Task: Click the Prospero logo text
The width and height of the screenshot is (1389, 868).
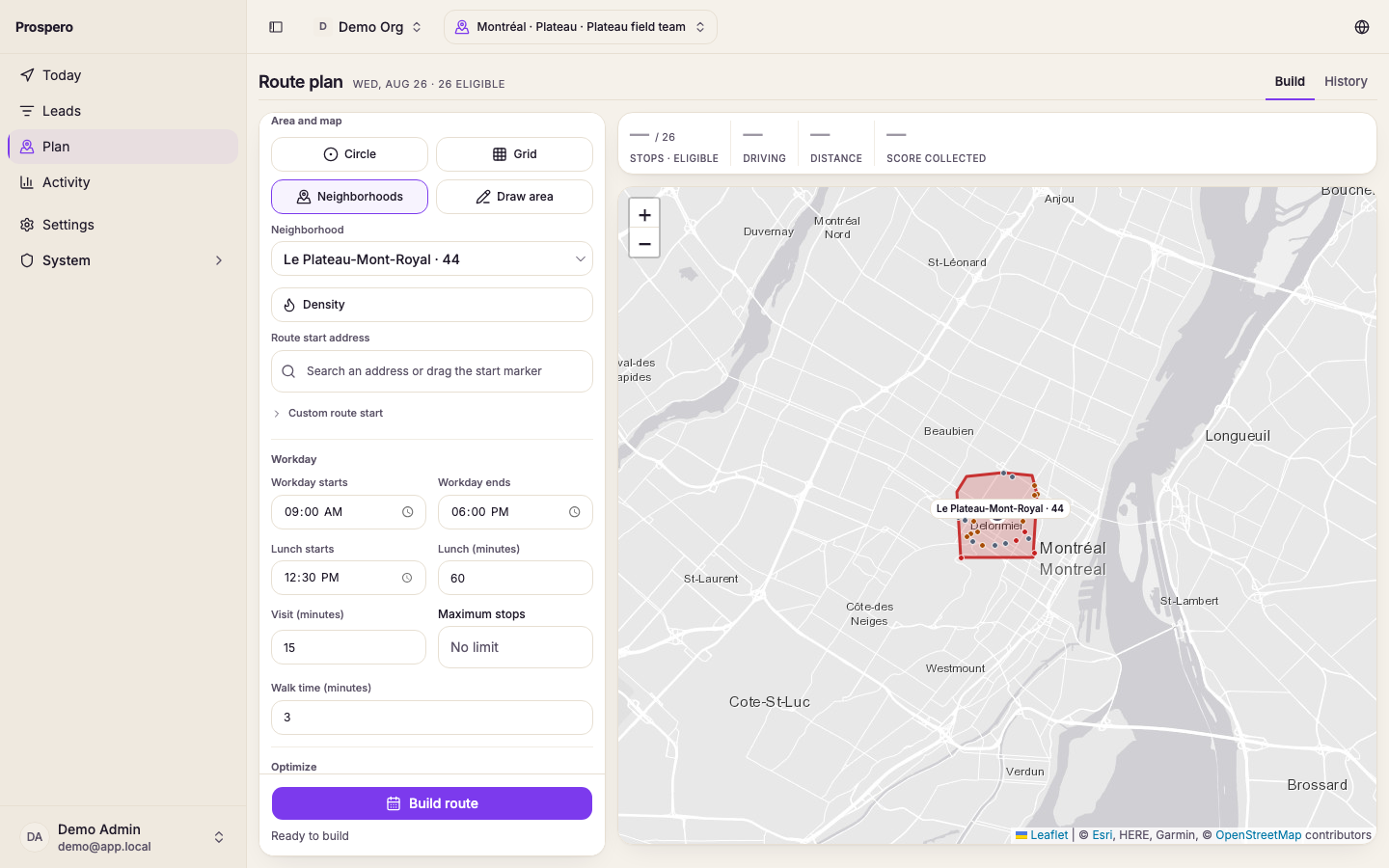Action: click(44, 27)
